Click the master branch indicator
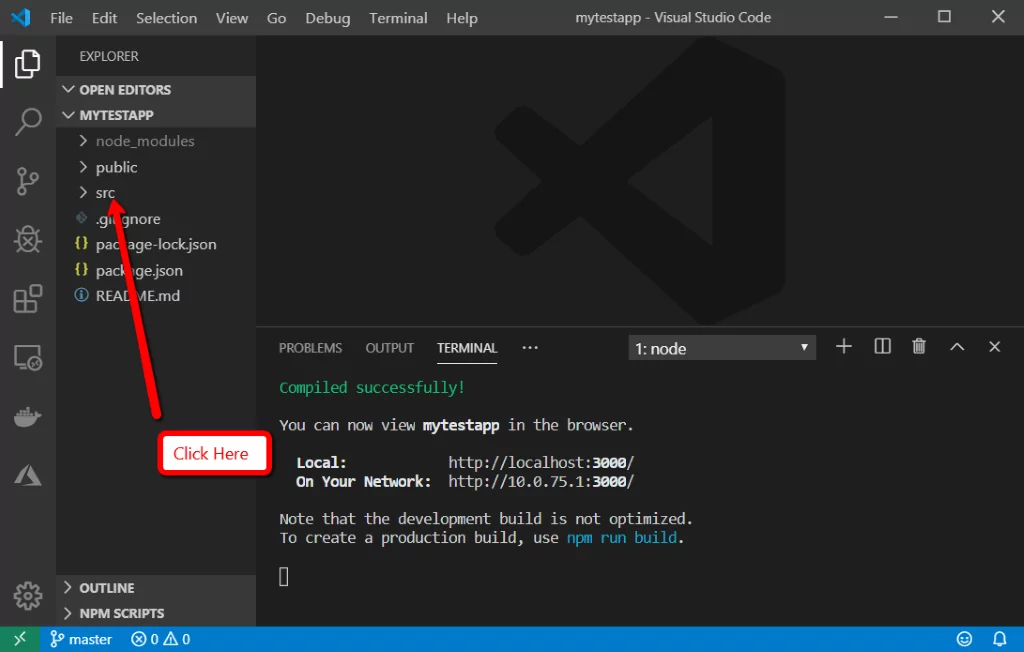This screenshot has width=1024, height=652. pyautogui.click(x=81, y=639)
